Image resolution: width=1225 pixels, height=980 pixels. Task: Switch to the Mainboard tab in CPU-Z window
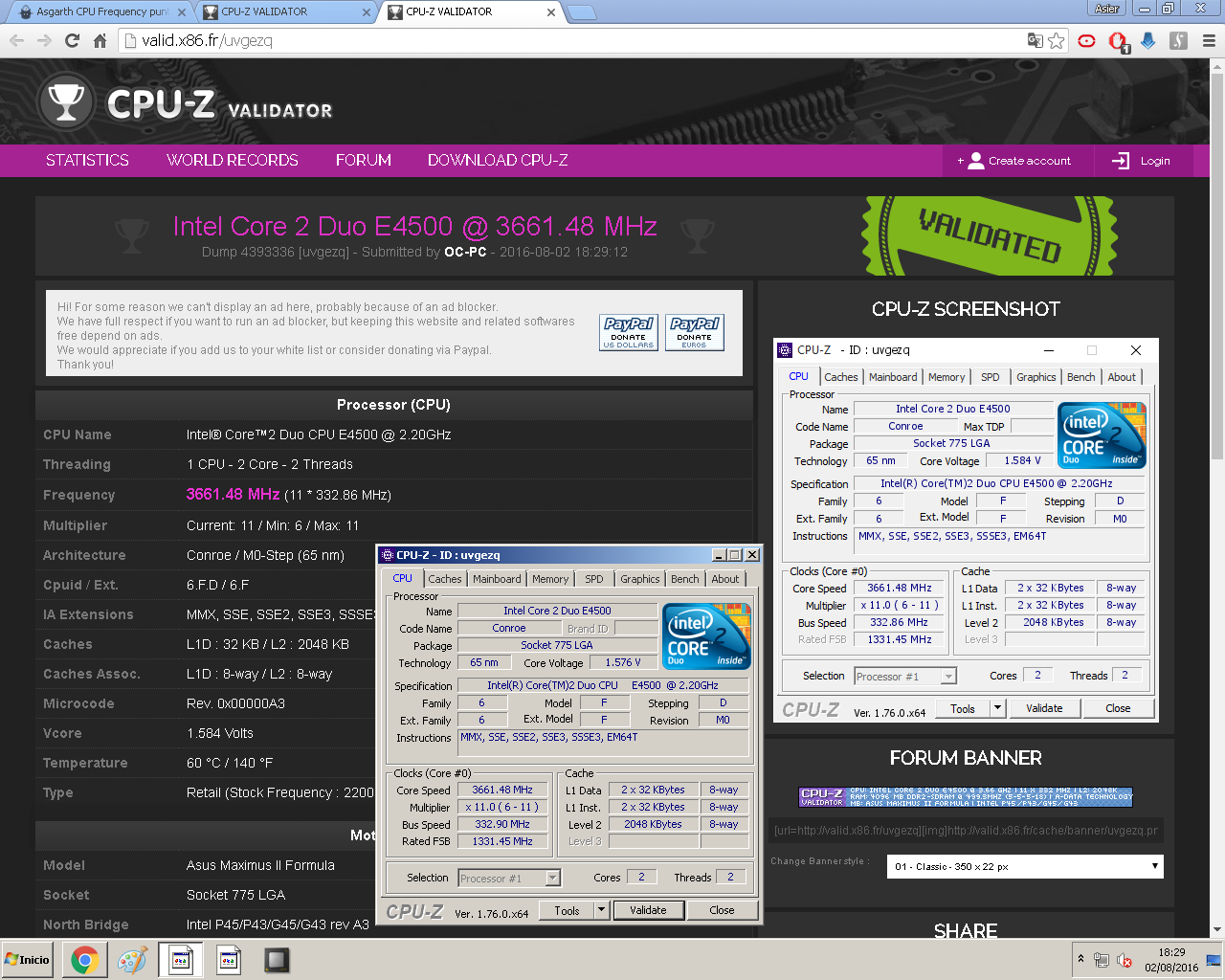coord(497,579)
